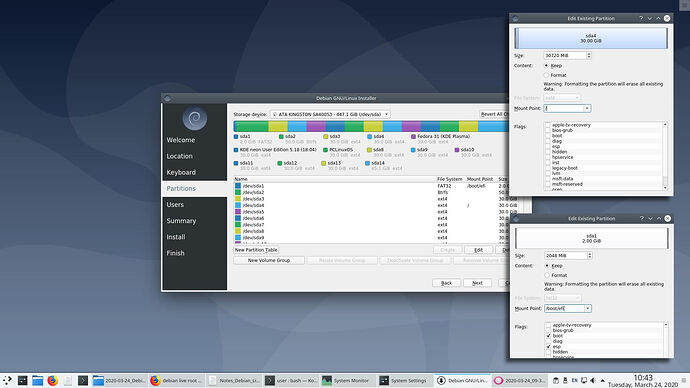
Task: Select Format content in sda1 dialog
Action: (x=547, y=275)
